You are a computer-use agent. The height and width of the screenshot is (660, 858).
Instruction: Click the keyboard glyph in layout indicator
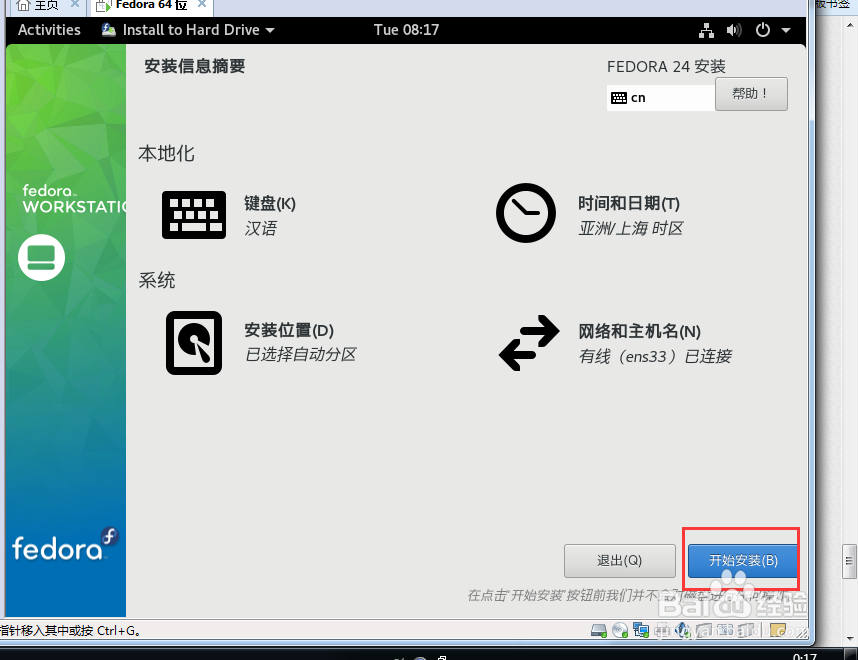click(x=619, y=98)
